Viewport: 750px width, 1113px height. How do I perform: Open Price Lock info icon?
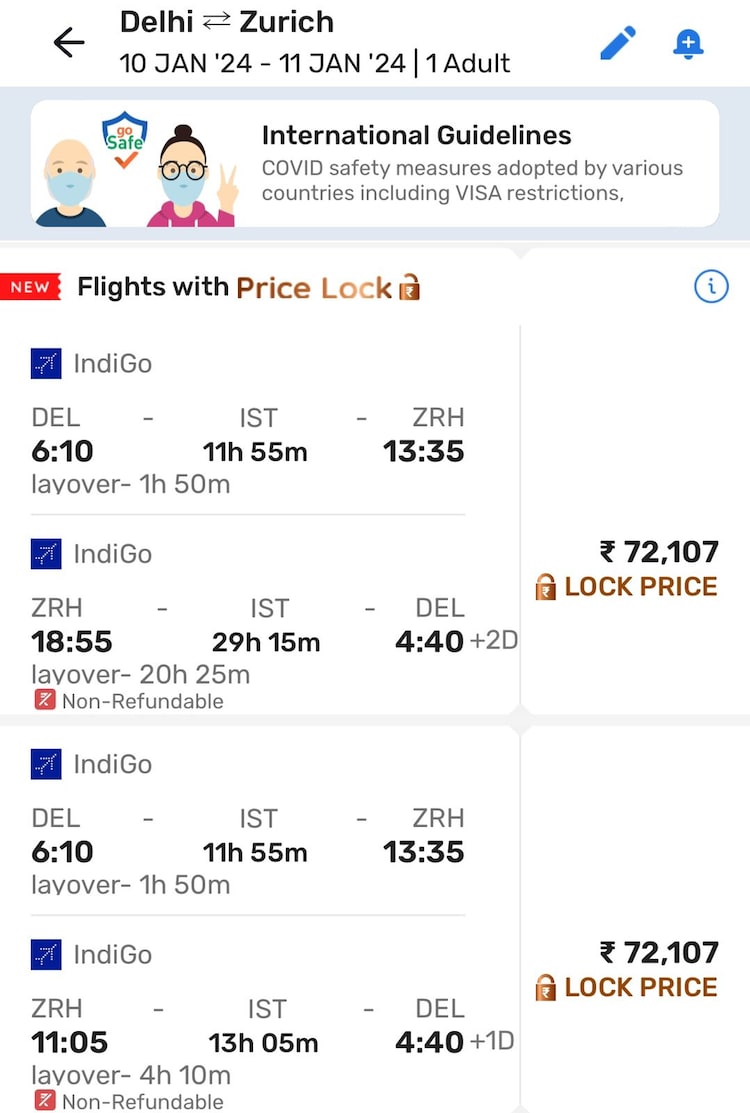[711, 288]
